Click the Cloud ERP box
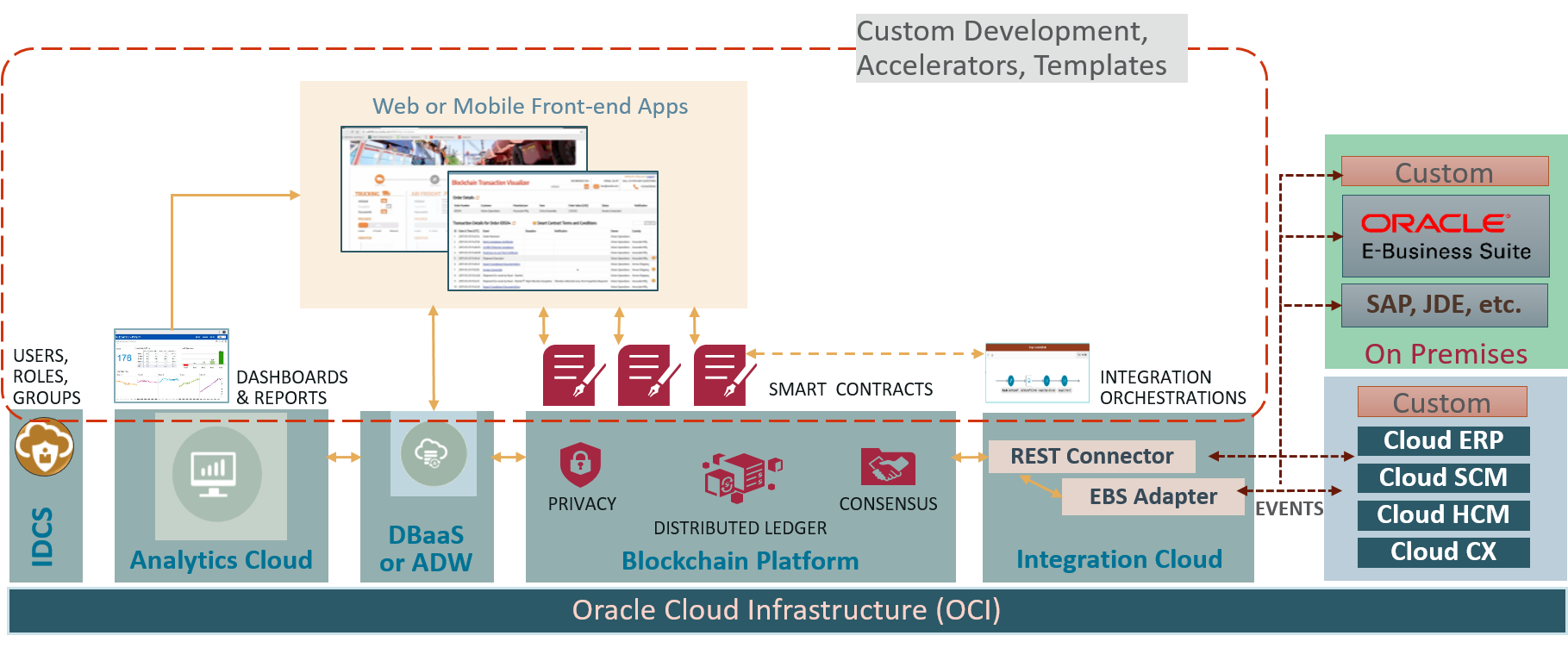The image size is (1568, 648). 1444,440
